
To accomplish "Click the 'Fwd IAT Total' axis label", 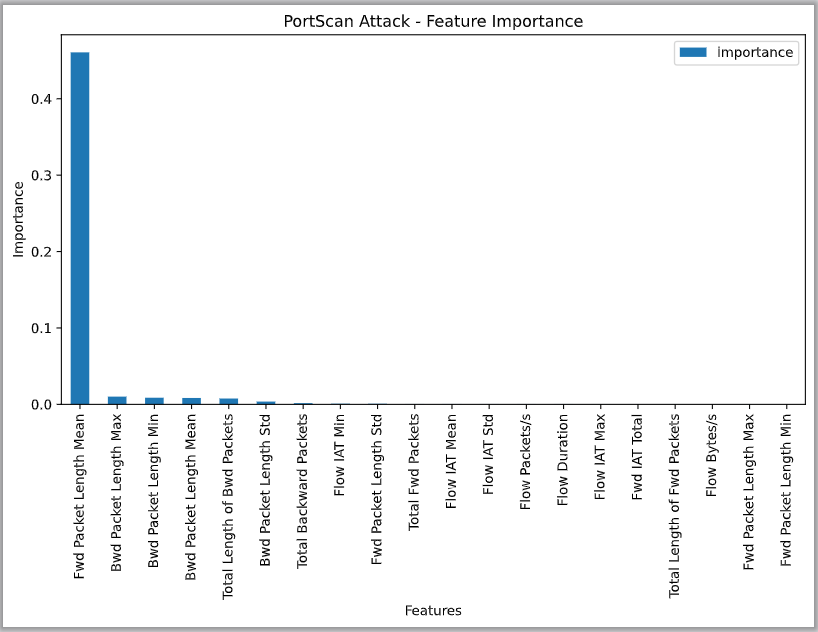I will pos(637,457).
